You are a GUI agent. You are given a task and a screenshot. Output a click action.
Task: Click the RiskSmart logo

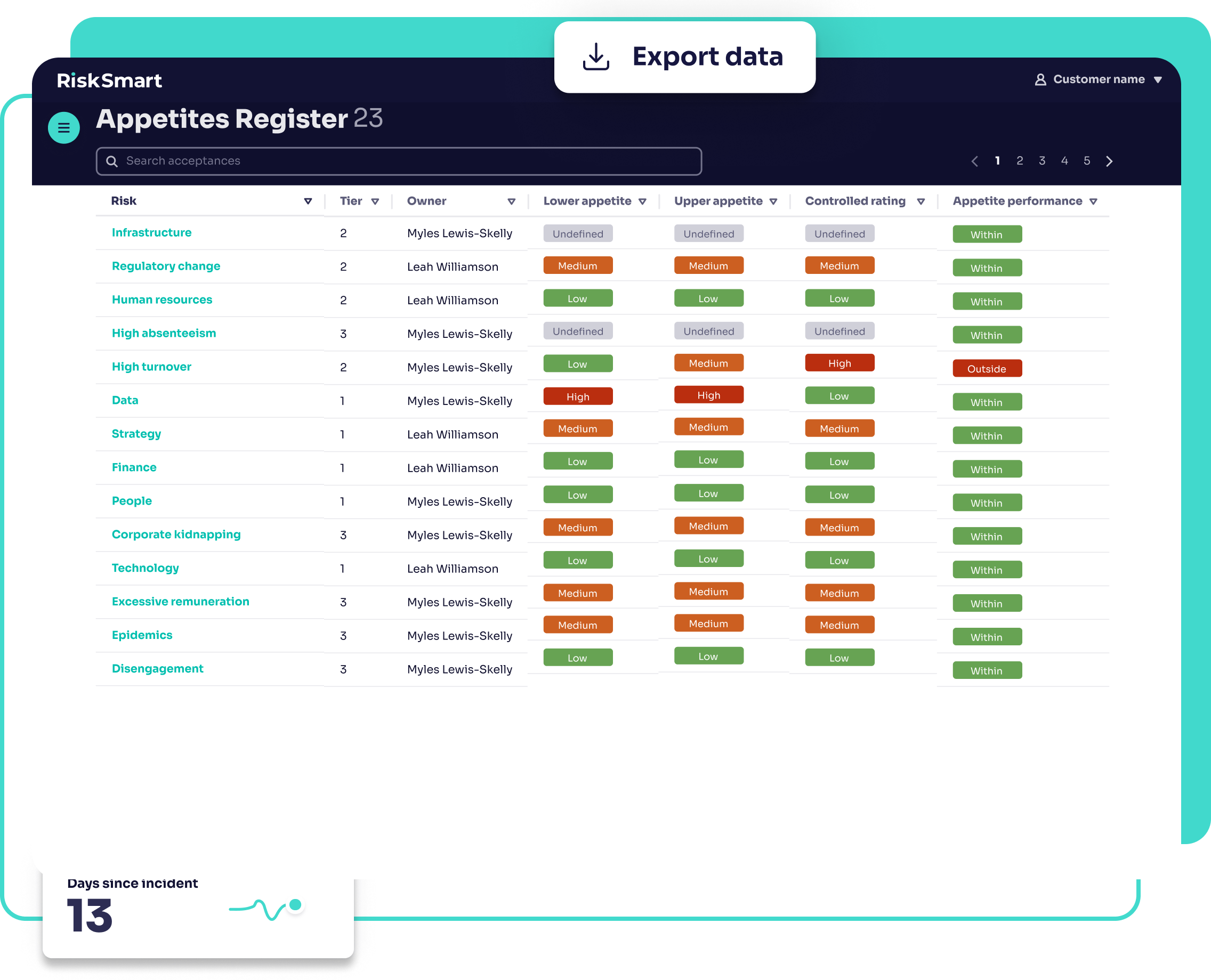point(109,80)
